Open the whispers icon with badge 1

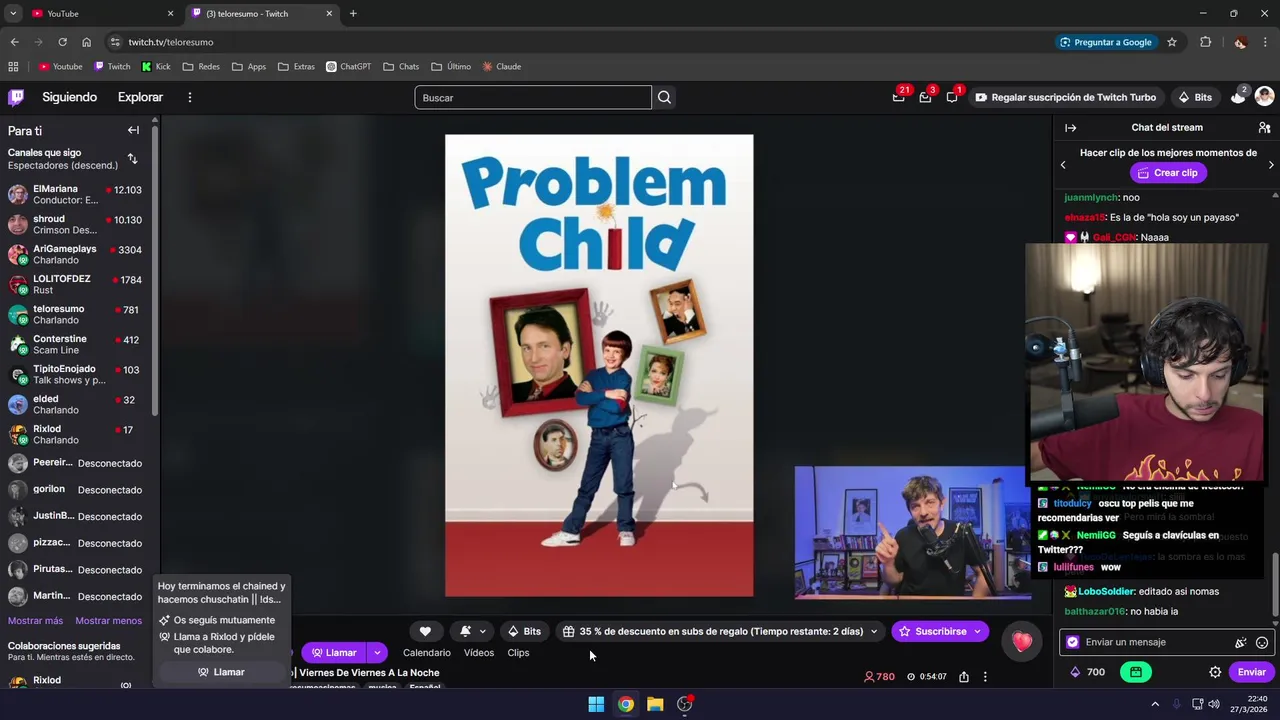[x=952, y=97]
